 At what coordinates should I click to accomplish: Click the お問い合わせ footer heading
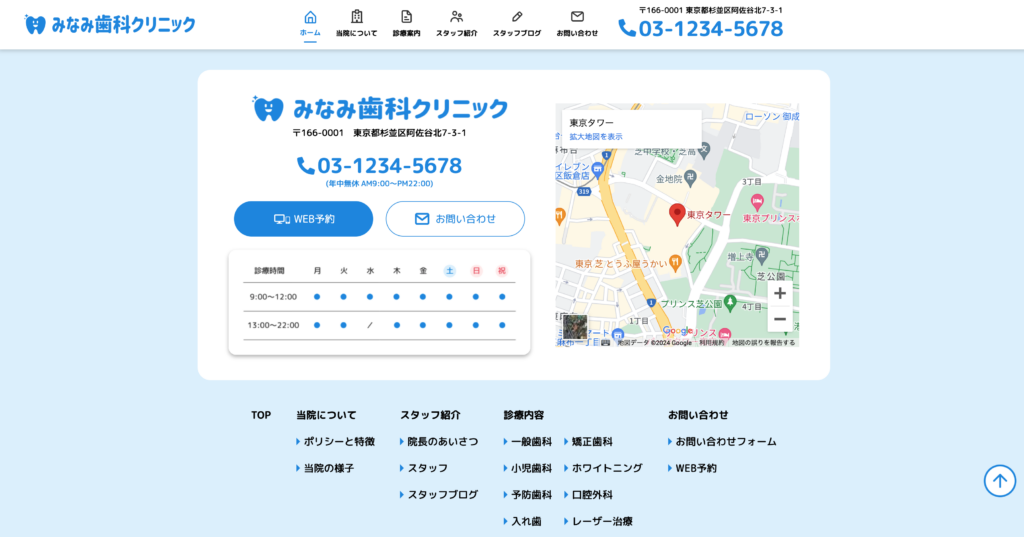pyautogui.click(x=697, y=415)
